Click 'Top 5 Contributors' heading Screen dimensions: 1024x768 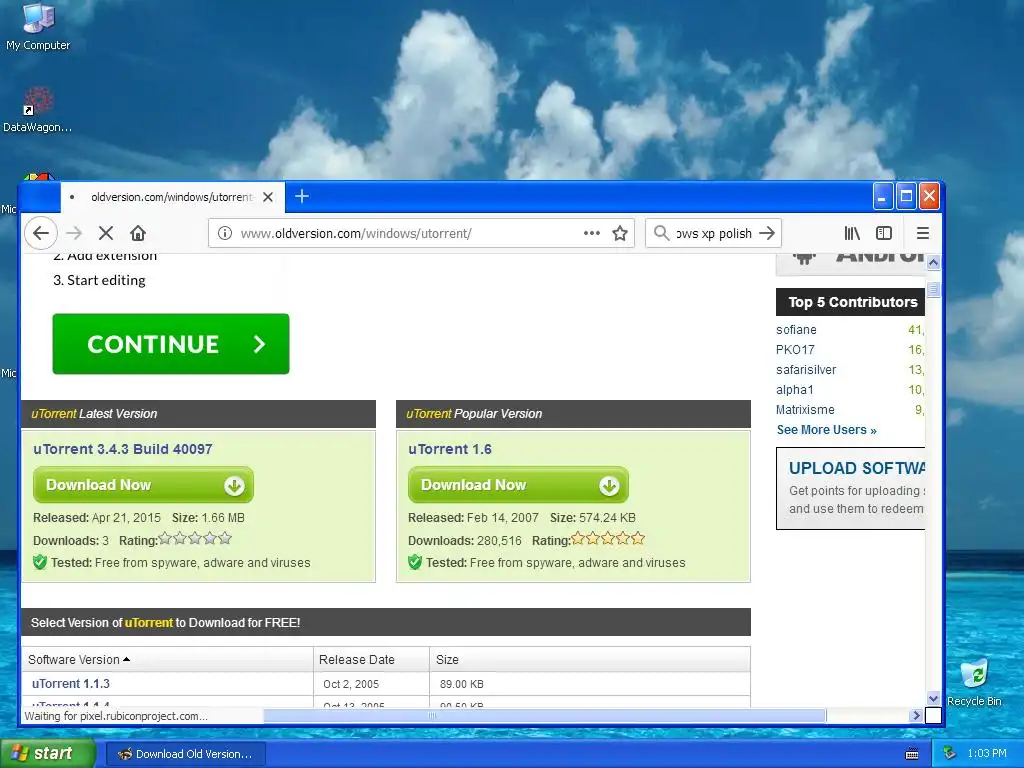pyautogui.click(x=852, y=302)
